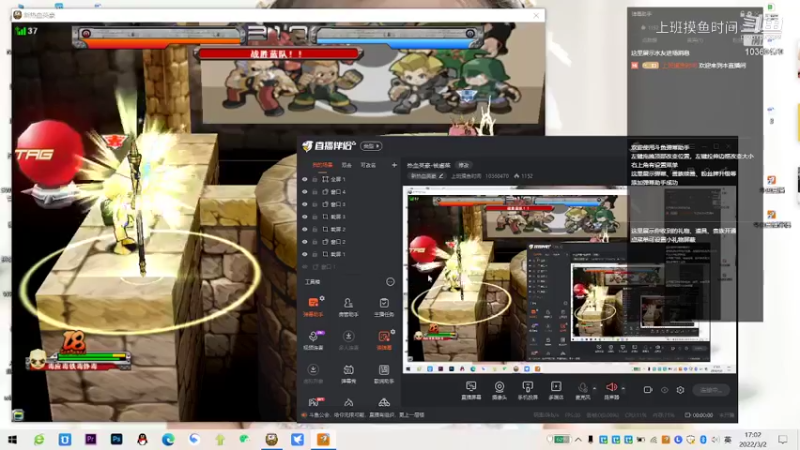Viewport: 800px width, 450px height.
Task: Click the 连接中 start-stream button
Action: point(711,390)
